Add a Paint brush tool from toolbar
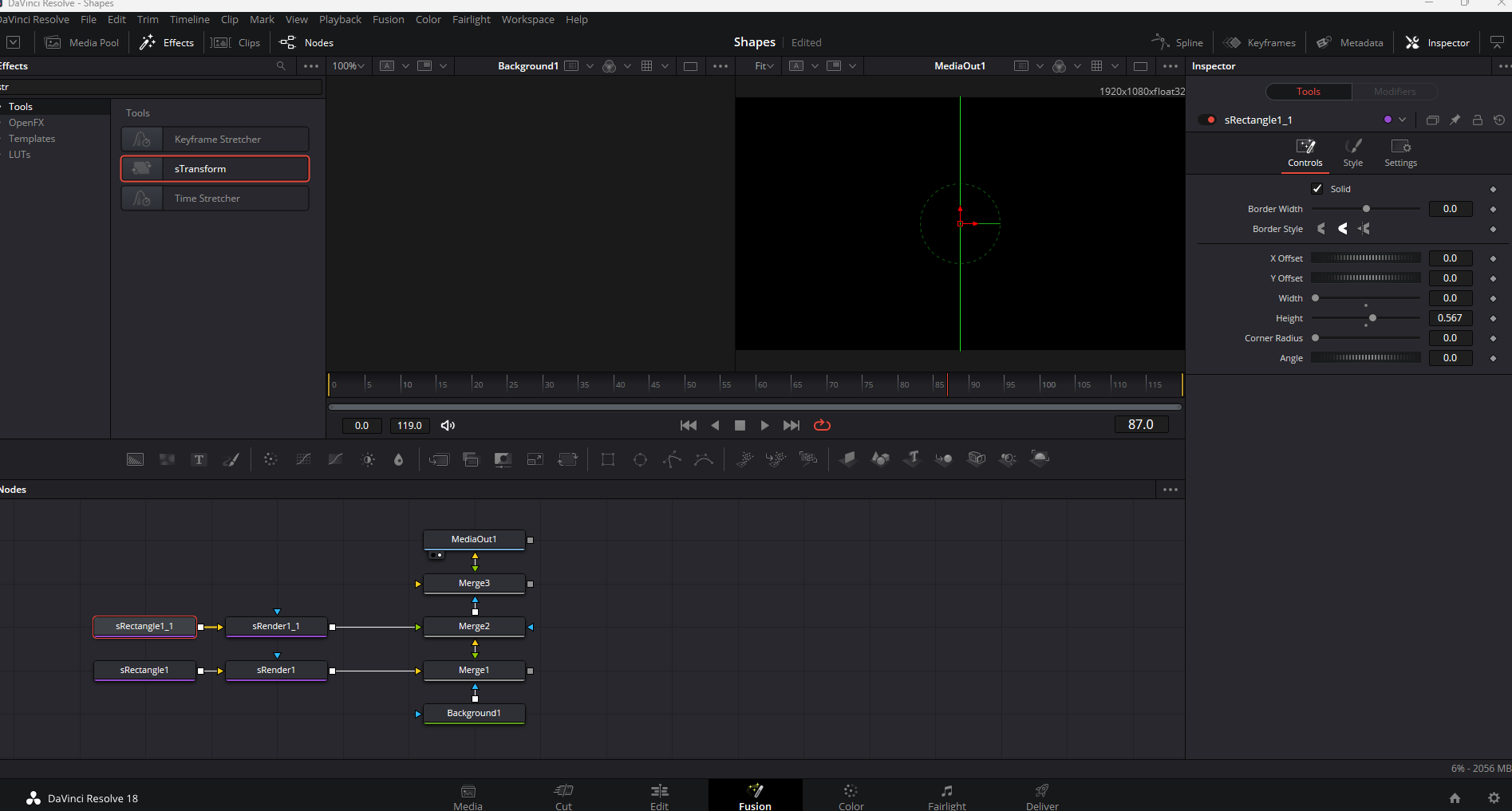1512x811 pixels. 231,459
